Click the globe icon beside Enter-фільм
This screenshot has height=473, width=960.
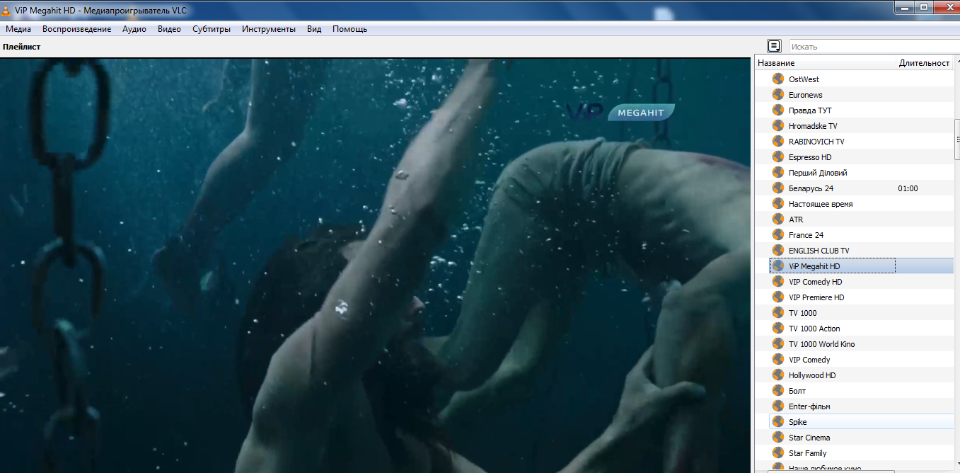pyautogui.click(x=778, y=406)
